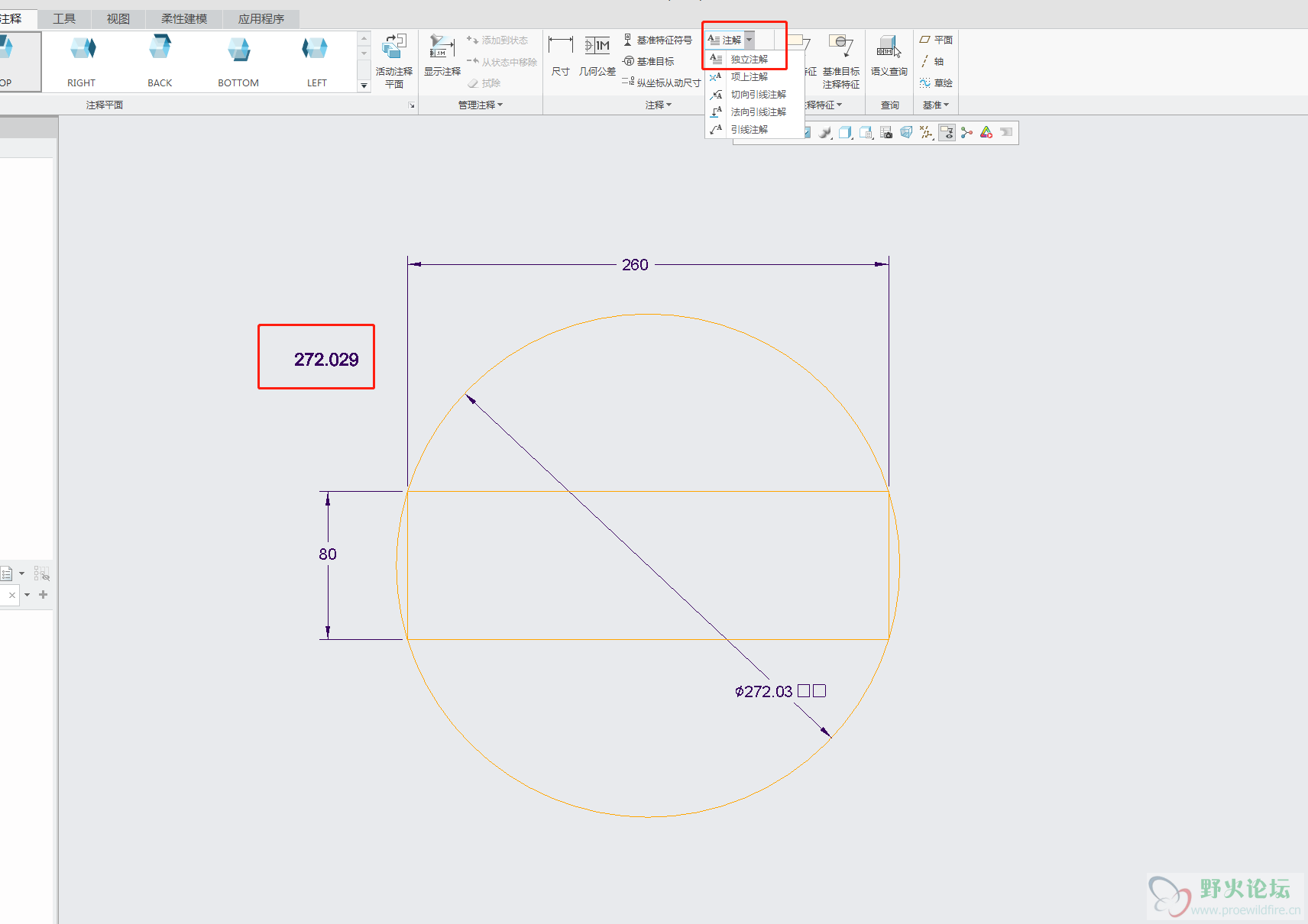Screen dimensions: 1308x924
Task: Select the 272.029 note text
Action: 326,360
